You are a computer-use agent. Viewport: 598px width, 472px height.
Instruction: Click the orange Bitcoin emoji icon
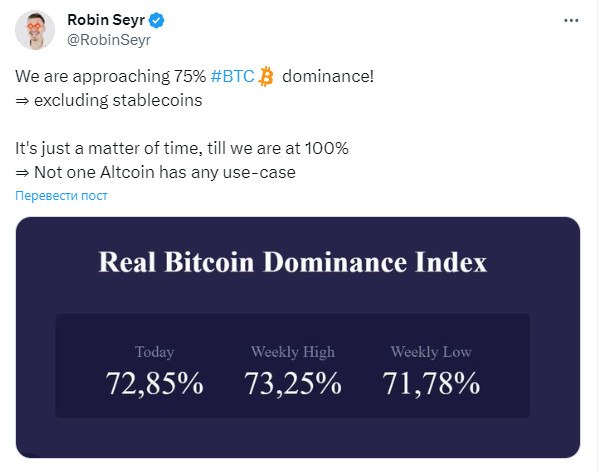click(x=266, y=76)
